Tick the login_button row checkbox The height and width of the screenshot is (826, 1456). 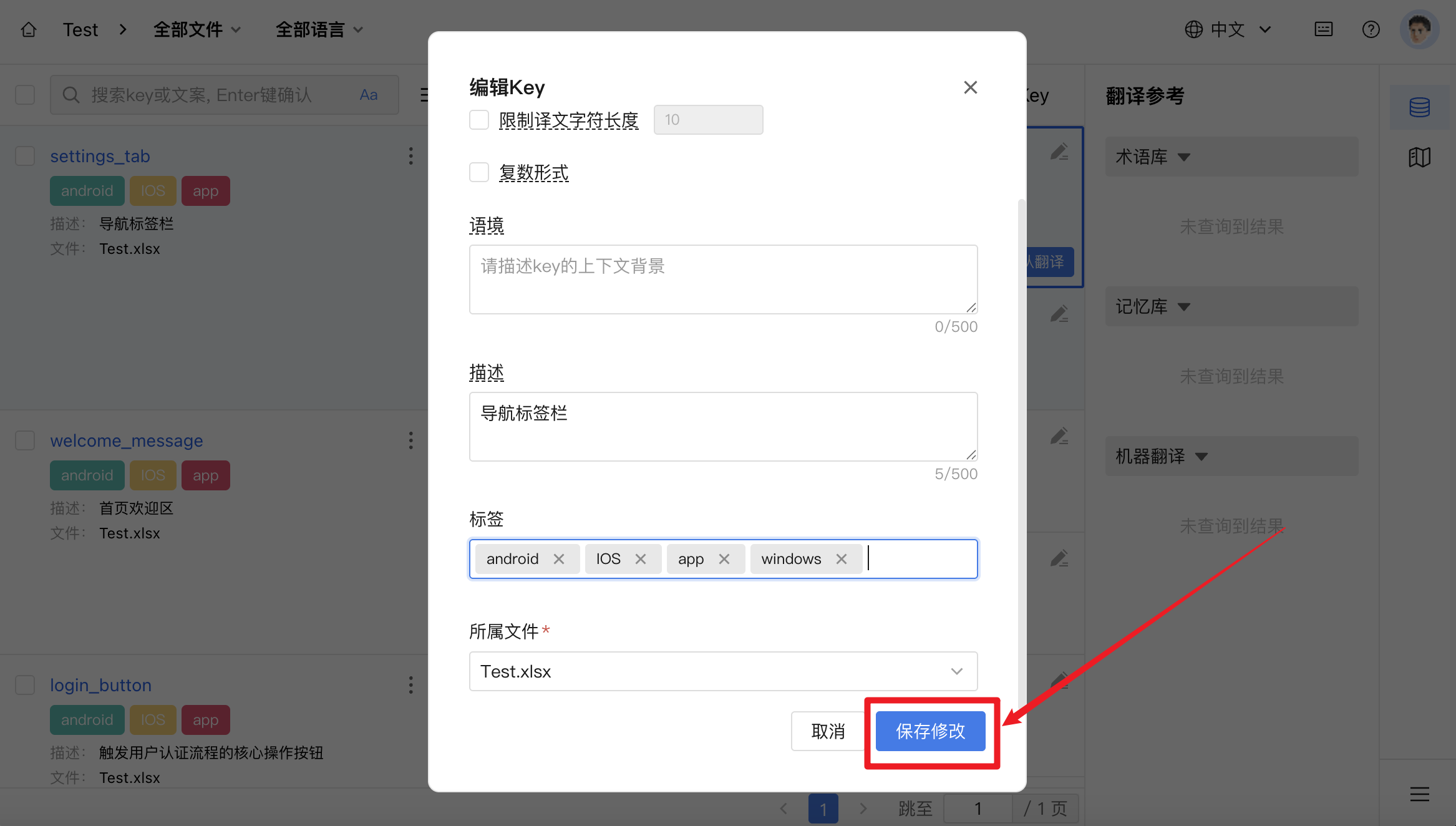(x=25, y=685)
